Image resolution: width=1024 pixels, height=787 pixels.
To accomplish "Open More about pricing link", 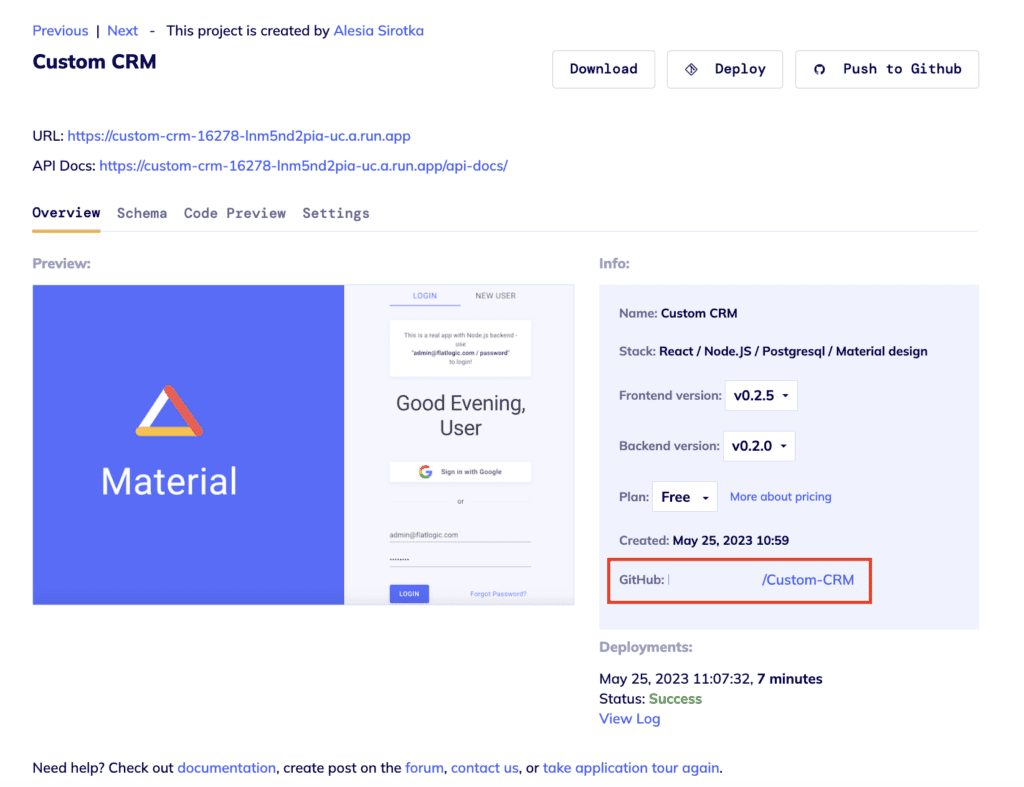I will pos(780,497).
